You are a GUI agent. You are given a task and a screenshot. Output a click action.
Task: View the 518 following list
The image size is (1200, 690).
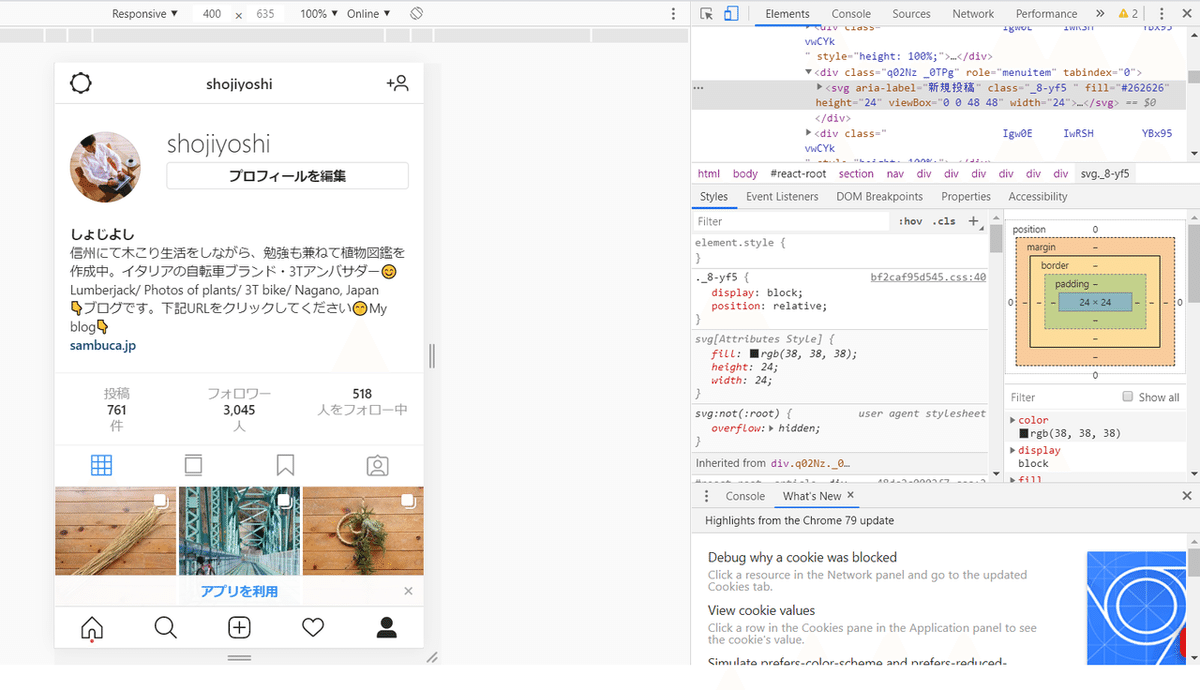(362, 402)
